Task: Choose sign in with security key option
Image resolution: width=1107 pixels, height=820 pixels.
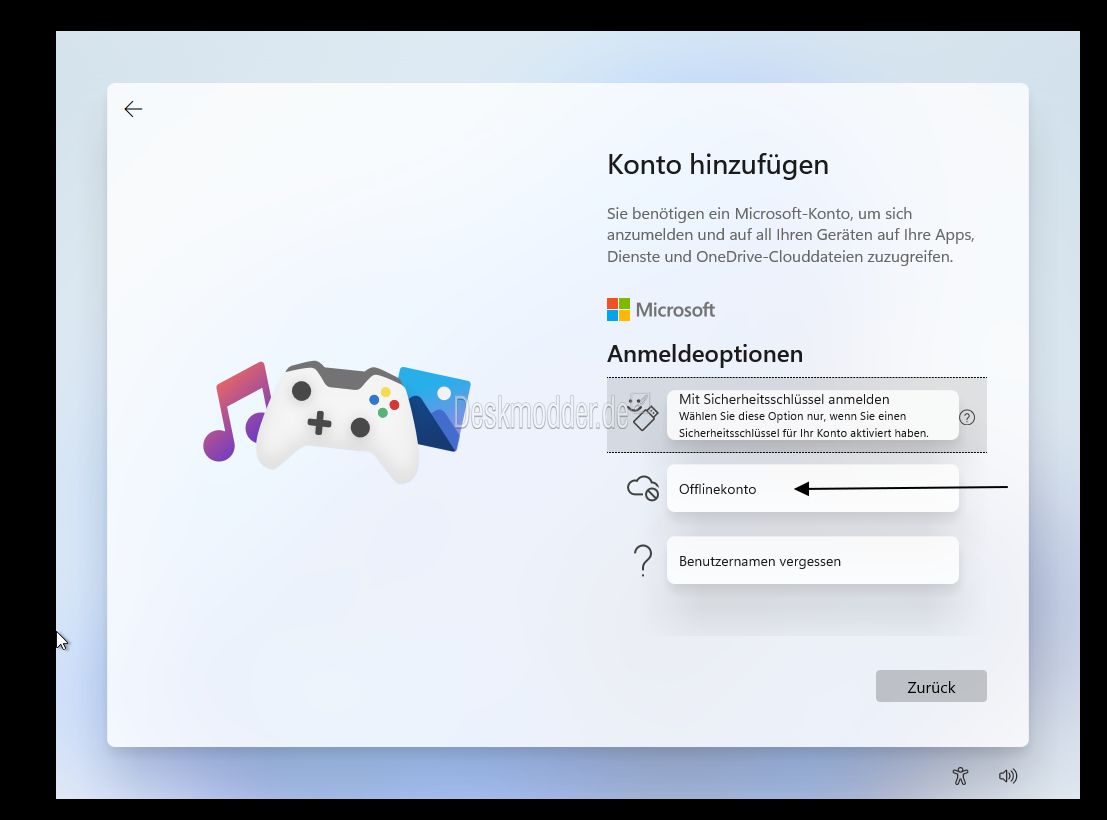Action: (813, 415)
